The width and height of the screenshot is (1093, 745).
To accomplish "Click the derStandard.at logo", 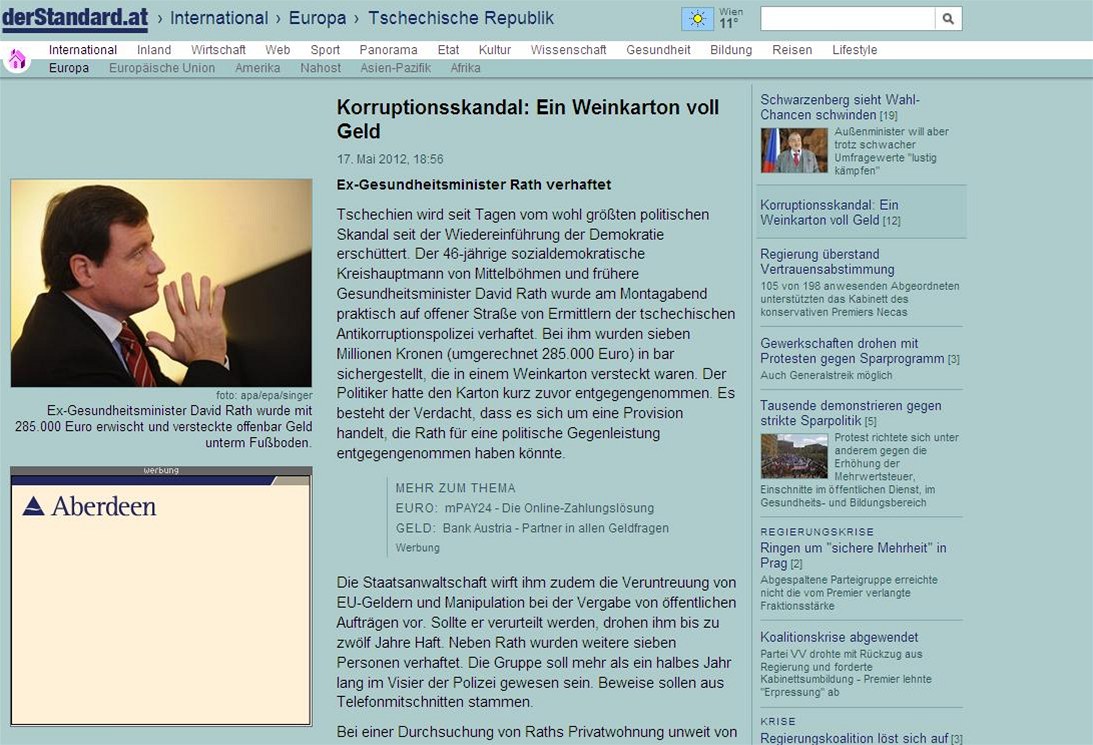I will click(x=75, y=18).
